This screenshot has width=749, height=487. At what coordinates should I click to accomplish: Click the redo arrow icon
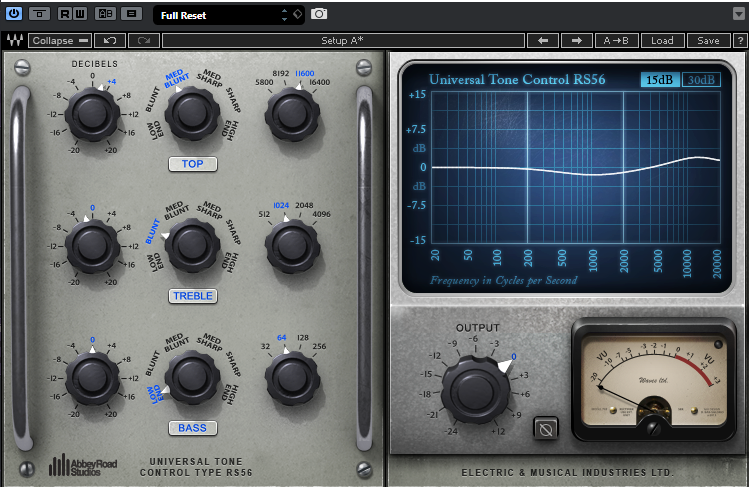pos(144,41)
